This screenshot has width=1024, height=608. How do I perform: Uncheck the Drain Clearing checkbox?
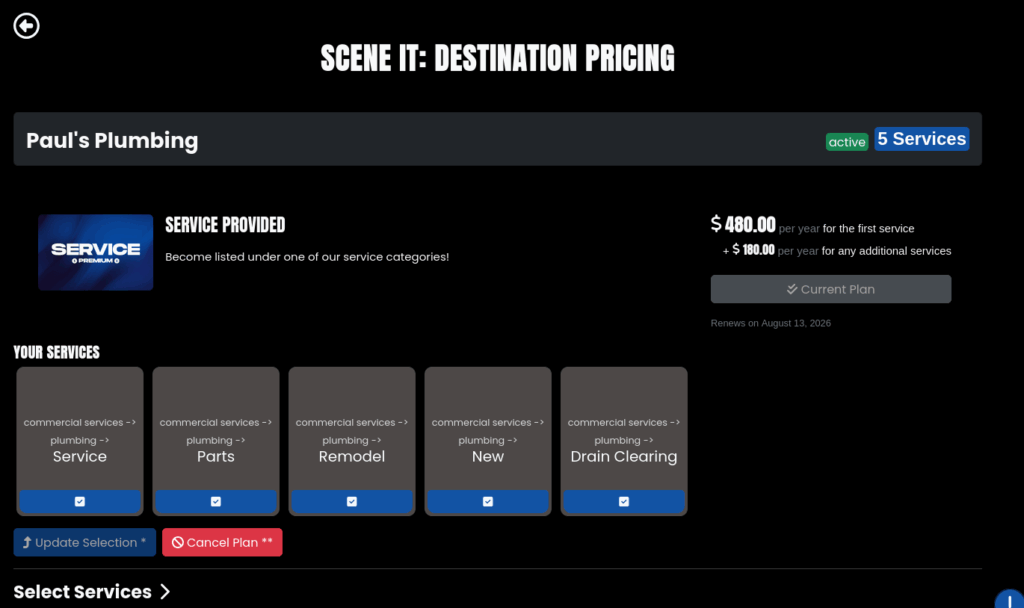point(624,501)
